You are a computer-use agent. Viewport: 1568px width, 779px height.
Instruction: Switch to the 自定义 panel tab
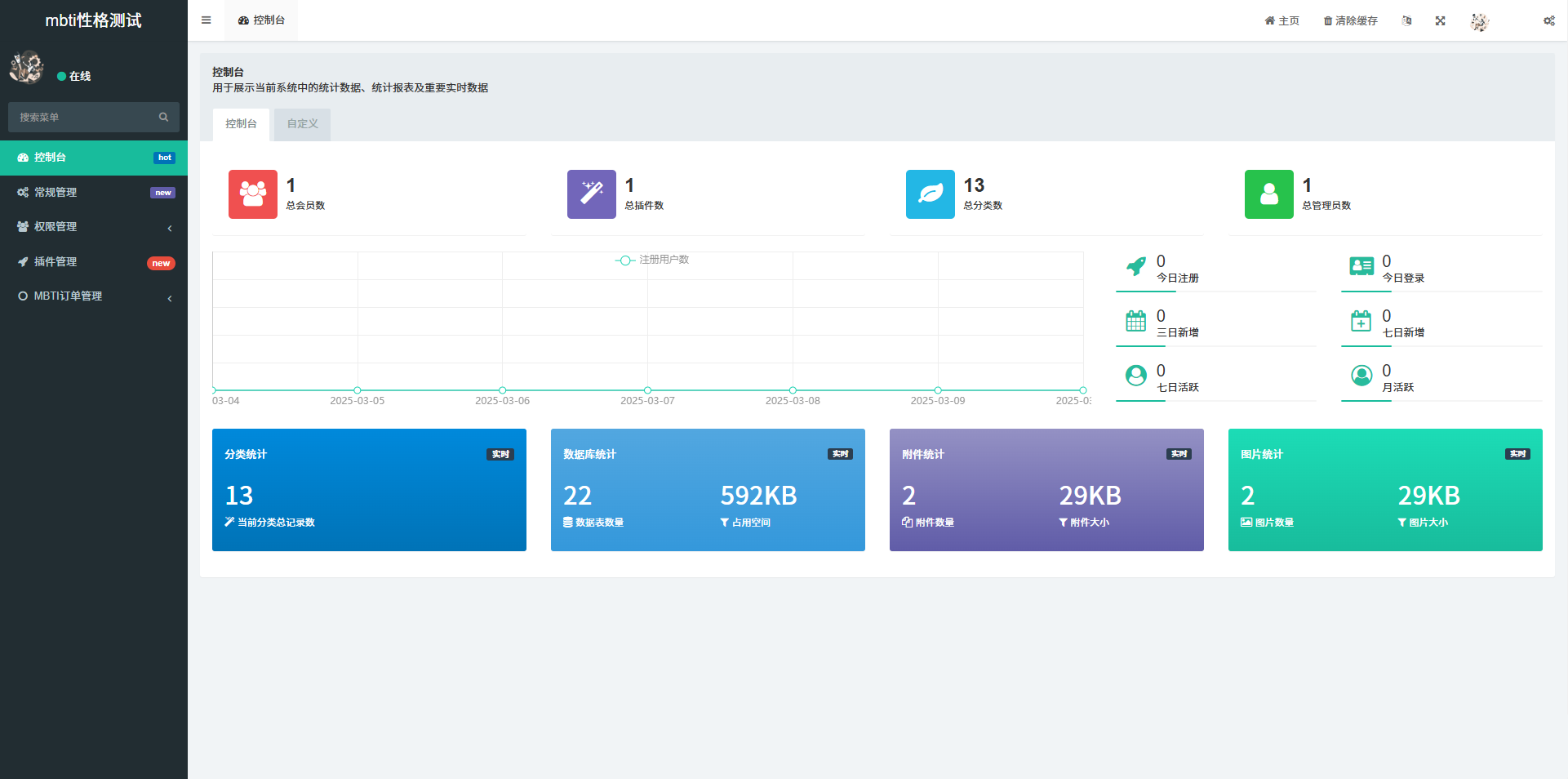tap(302, 124)
